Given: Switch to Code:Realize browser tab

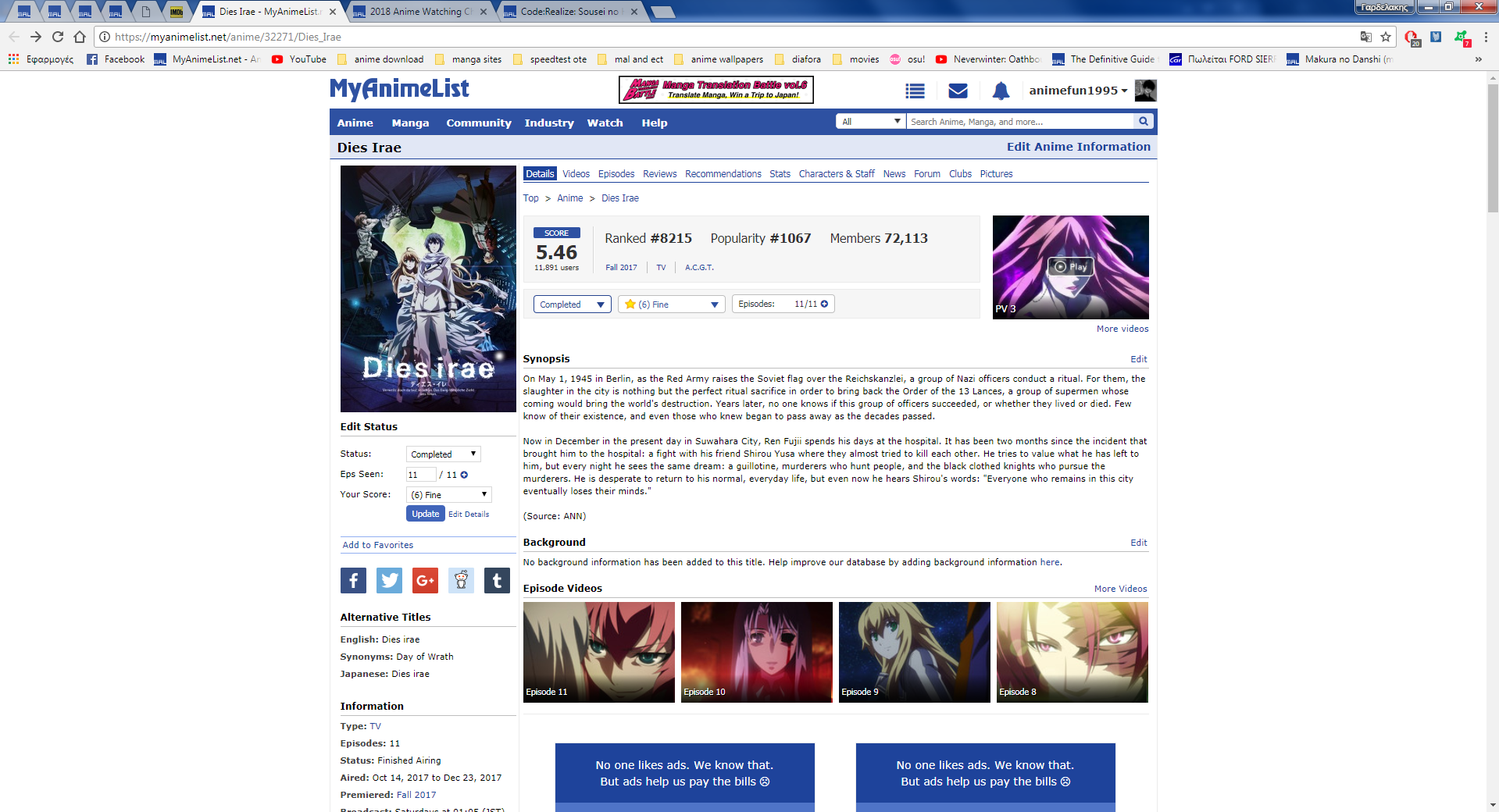Looking at the screenshot, I should tap(570, 12).
